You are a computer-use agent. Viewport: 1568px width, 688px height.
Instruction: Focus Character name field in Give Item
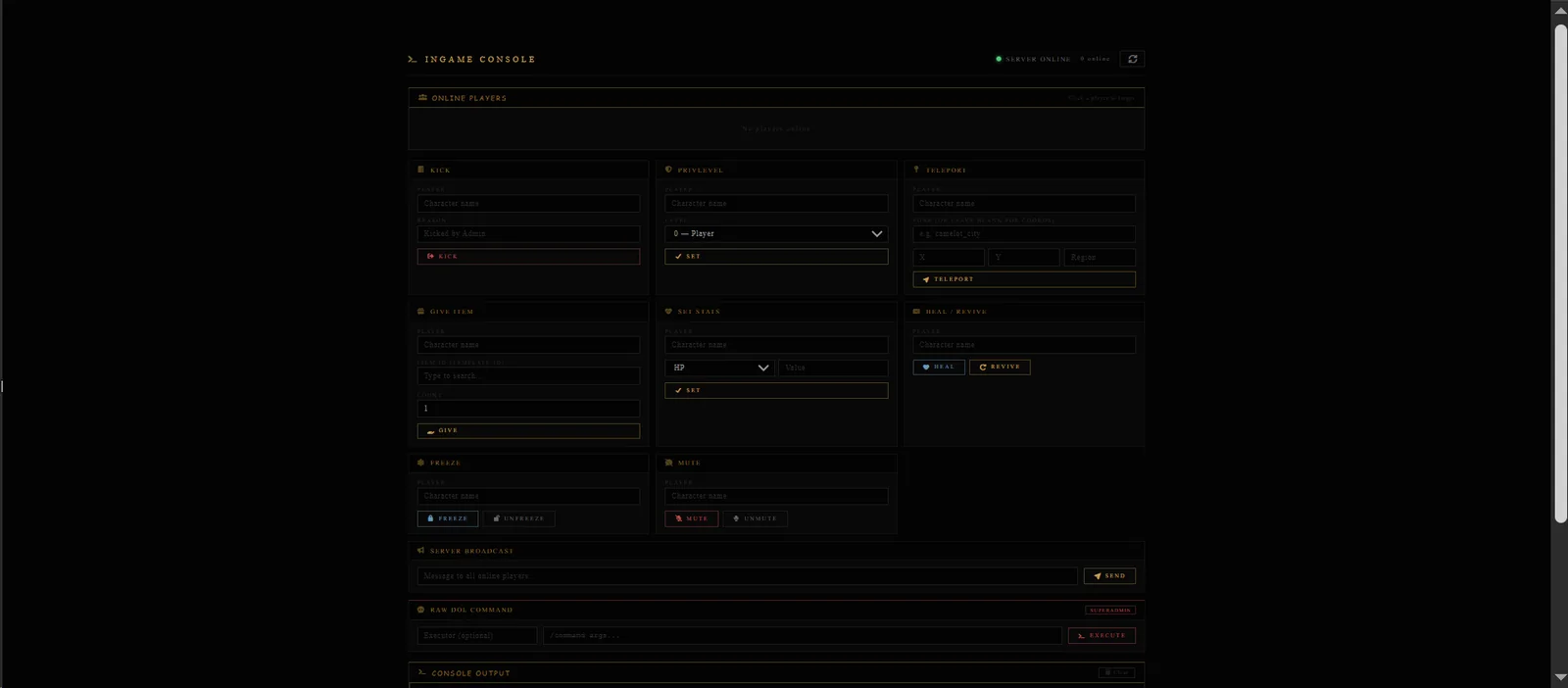click(x=528, y=345)
